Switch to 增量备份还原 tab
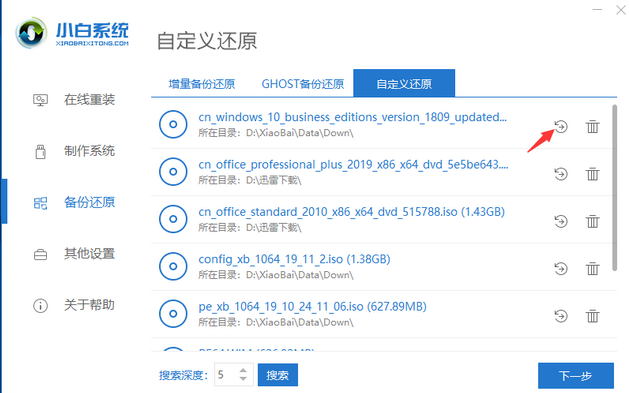Image resolution: width=629 pixels, height=393 pixels. [201, 84]
